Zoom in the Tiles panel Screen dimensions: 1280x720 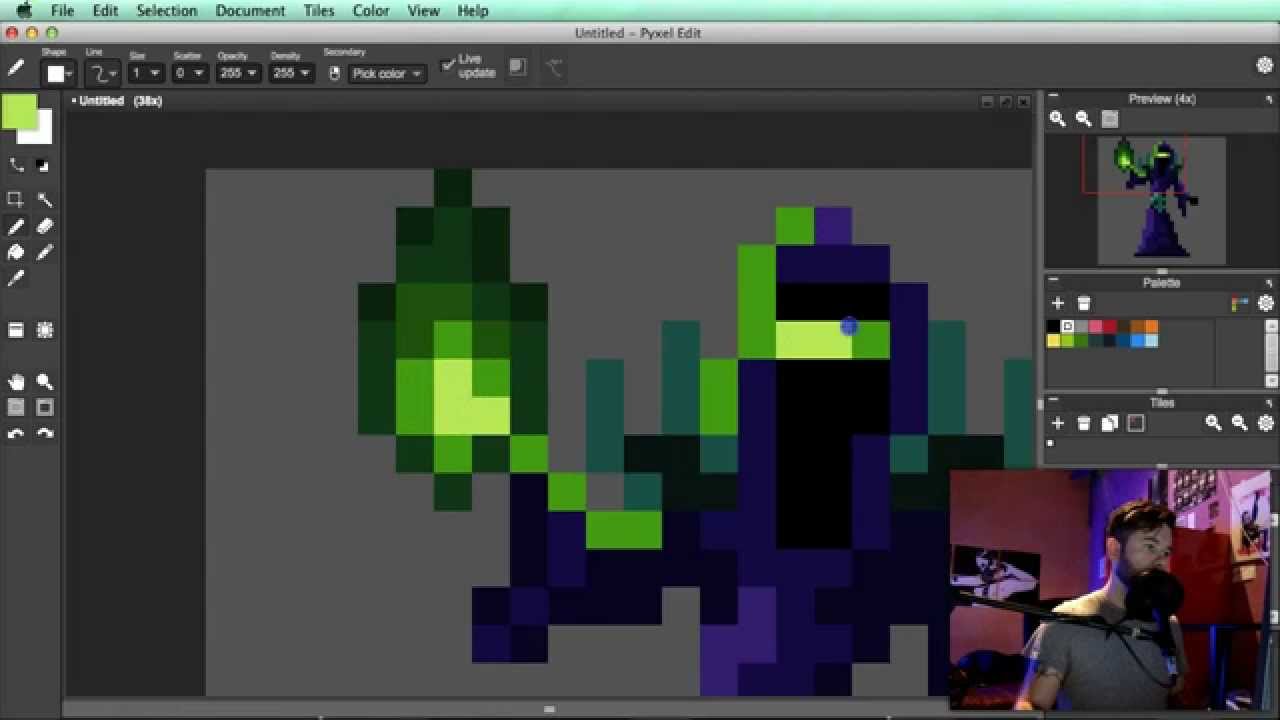[1213, 423]
